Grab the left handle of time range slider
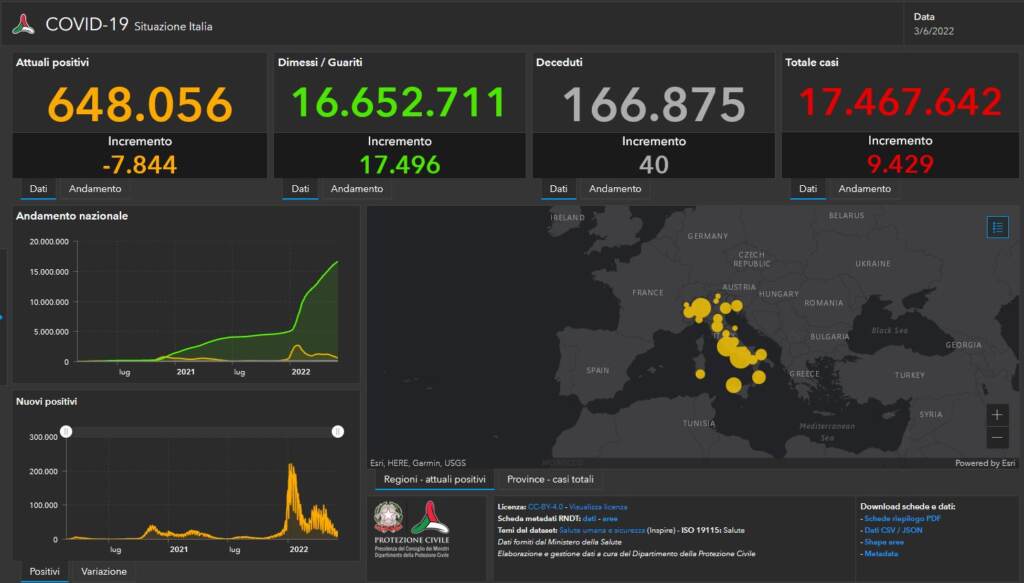The height and width of the screenshot is (583, 1024). 66,431
